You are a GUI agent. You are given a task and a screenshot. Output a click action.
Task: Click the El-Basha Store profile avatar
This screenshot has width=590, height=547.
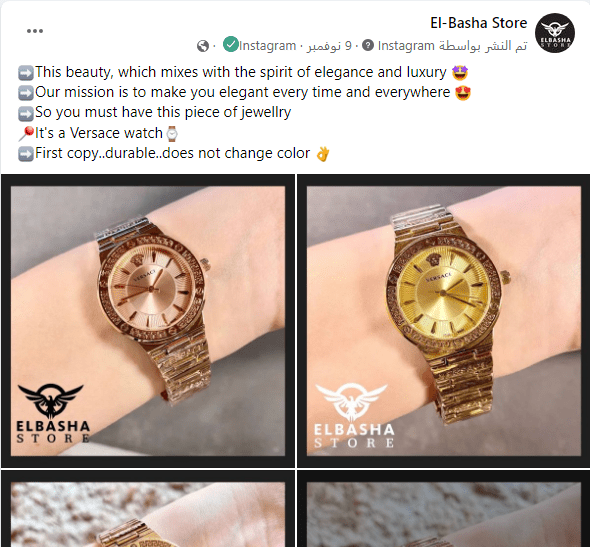click(x=555, y=33)
